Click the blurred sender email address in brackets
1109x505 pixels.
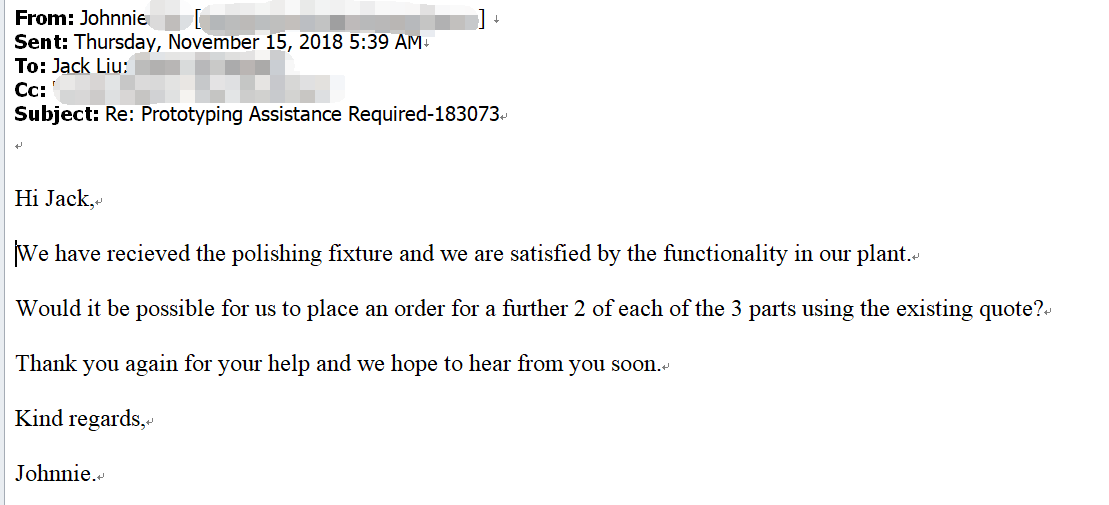click(x=340, y=19)
